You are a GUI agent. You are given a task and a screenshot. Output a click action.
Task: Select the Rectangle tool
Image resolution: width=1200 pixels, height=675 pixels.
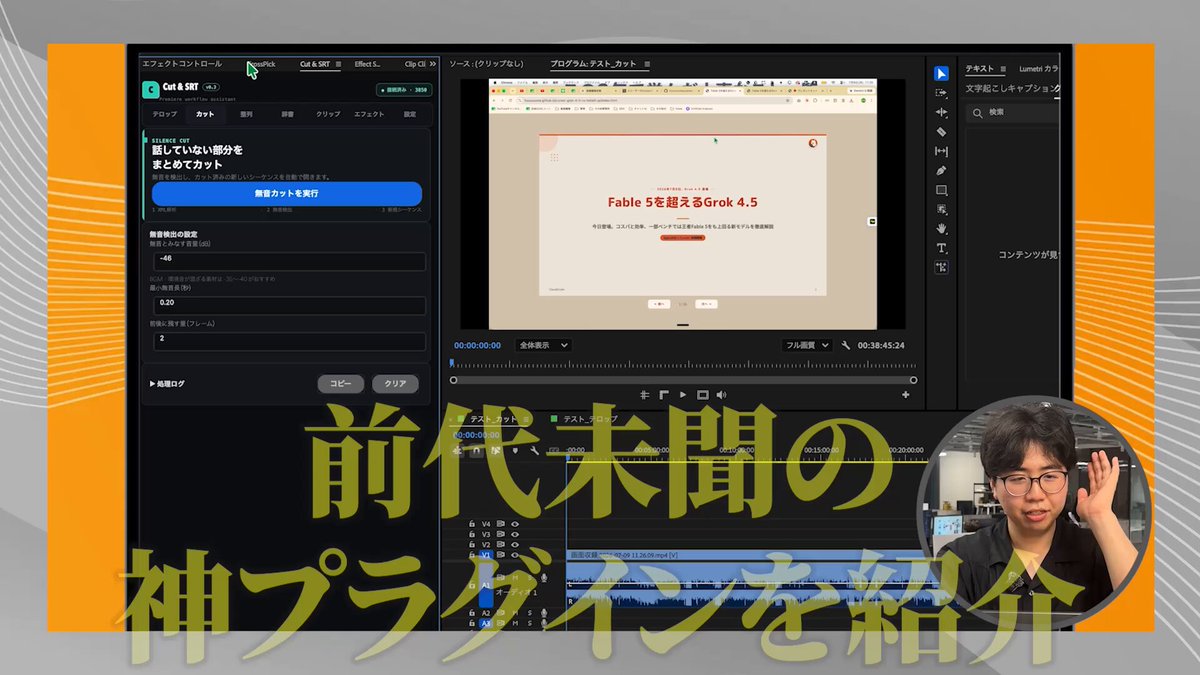click(941, 190)
